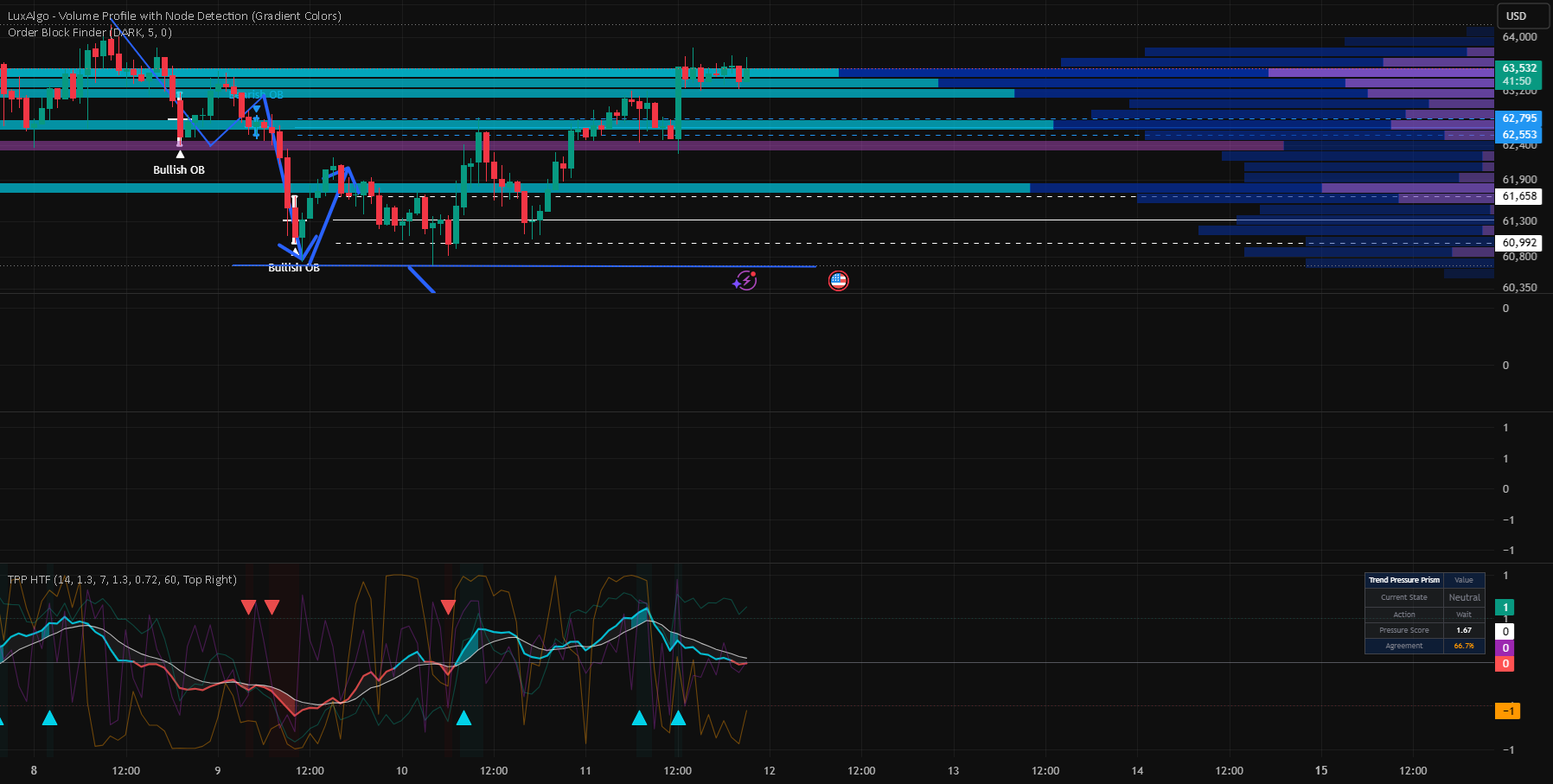This screenshot has height=784, width=1553.
Task: Select the Order Block Finder indicator title
Action: coord(90,33)
